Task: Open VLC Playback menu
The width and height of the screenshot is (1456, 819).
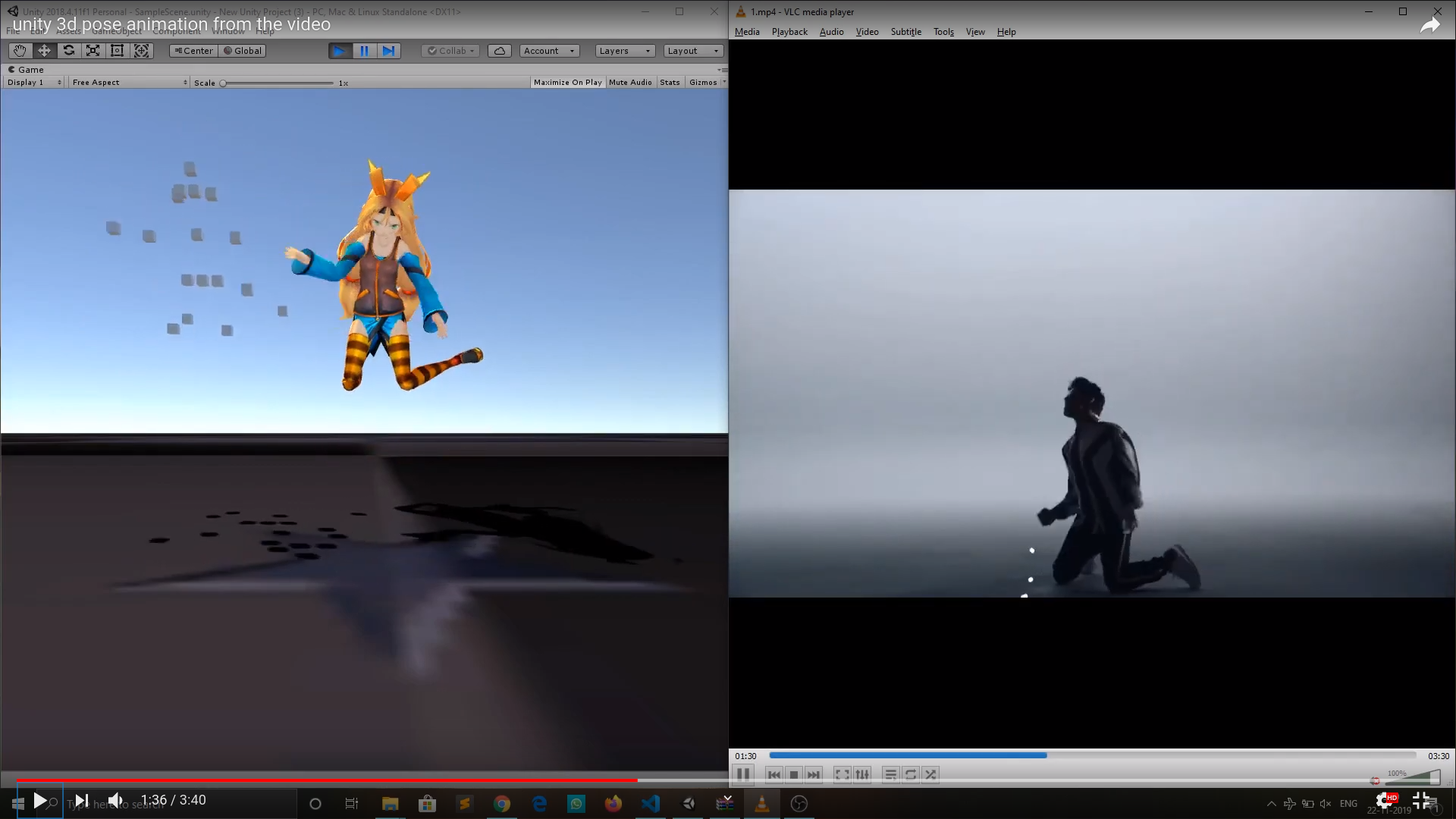Action: point(789,32)
